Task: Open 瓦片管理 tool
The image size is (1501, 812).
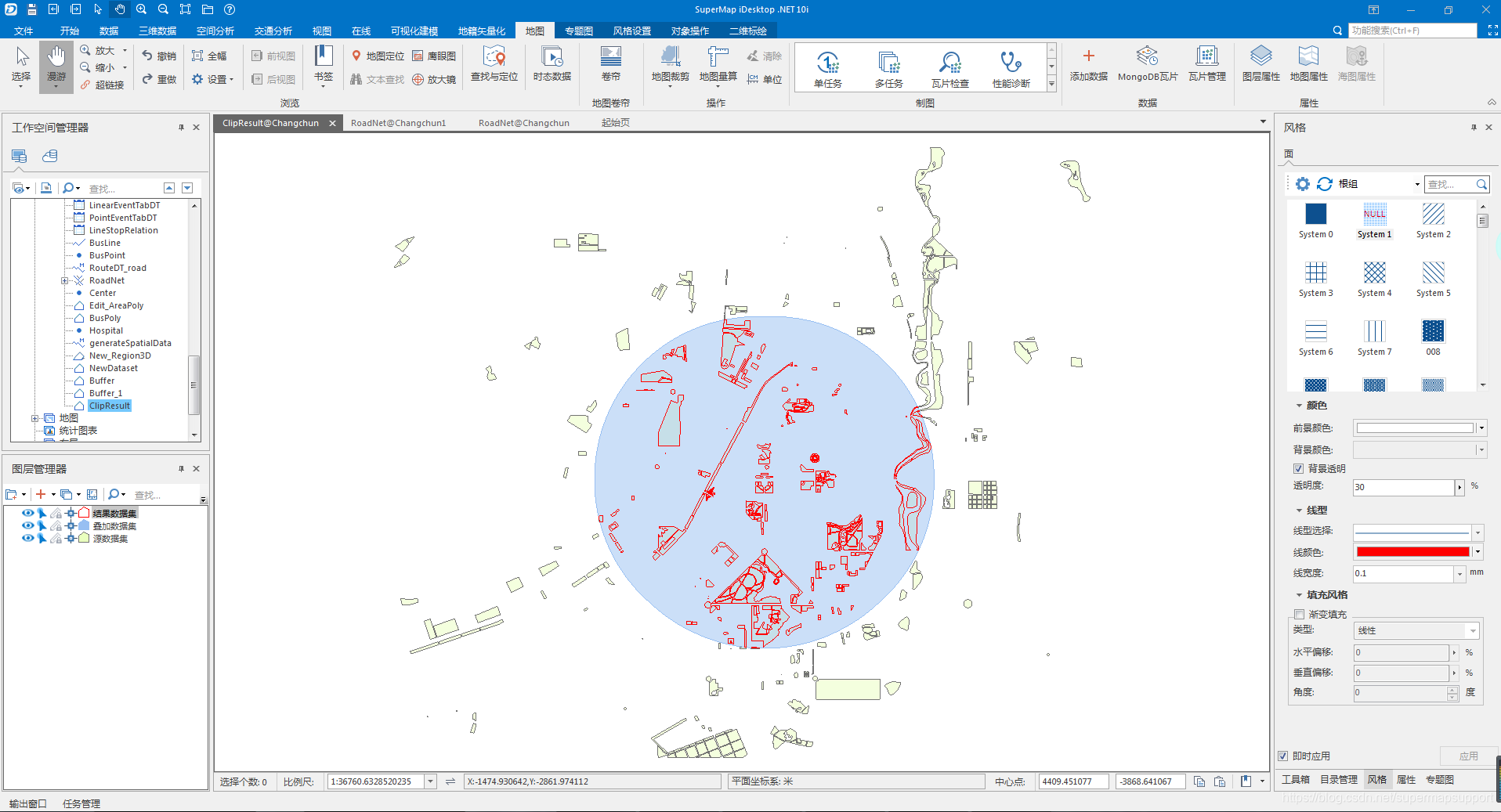Action: click(x=1207, y=64)
